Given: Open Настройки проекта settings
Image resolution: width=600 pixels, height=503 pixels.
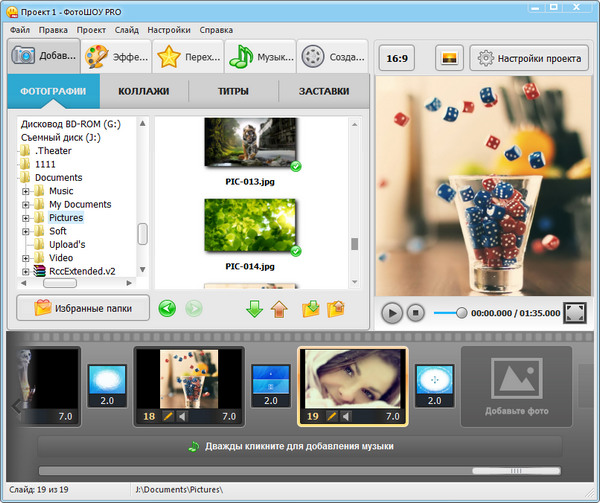Looking at the screenshot, I should click(x=528, y=58).
